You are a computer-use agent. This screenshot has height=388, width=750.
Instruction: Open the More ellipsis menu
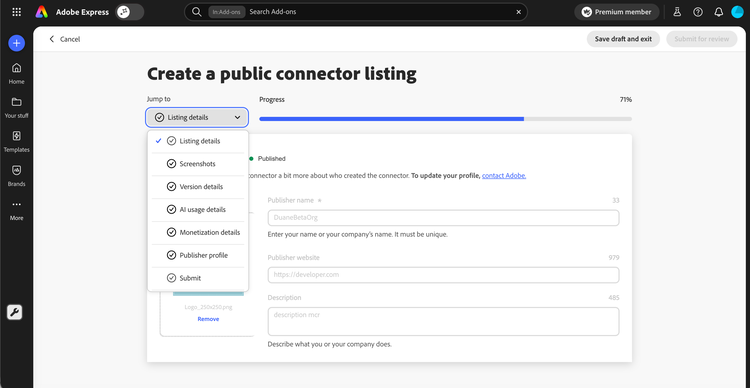coord(16,210)
